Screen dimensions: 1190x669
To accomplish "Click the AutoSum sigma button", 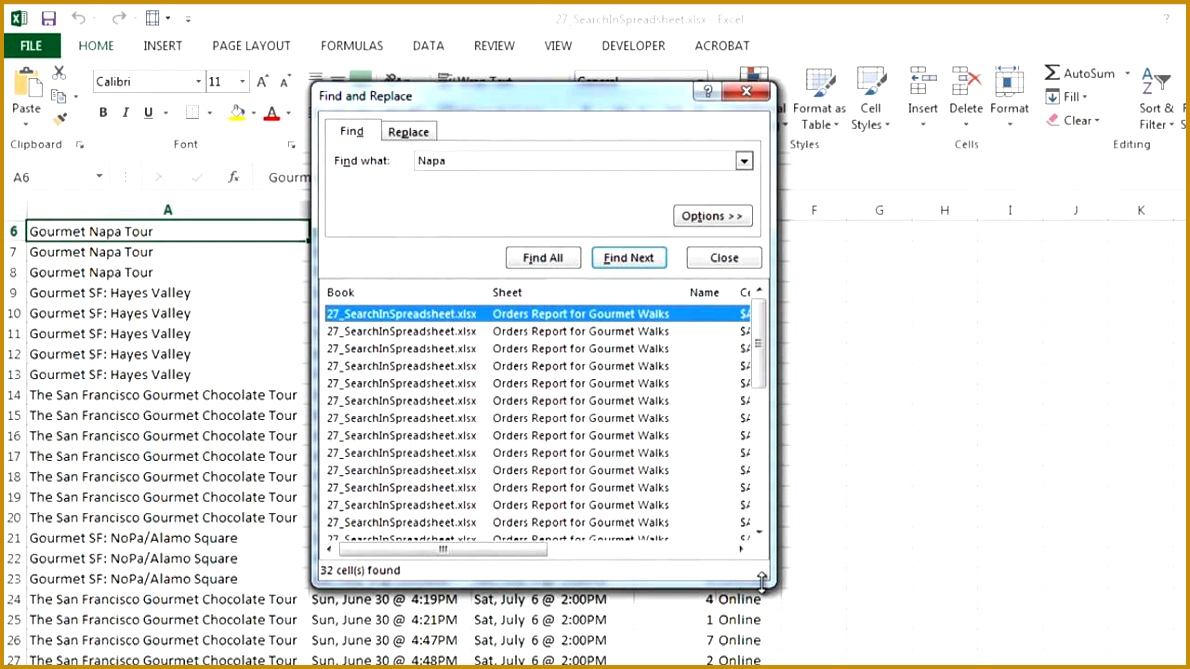I will [x=1052, y=73].
